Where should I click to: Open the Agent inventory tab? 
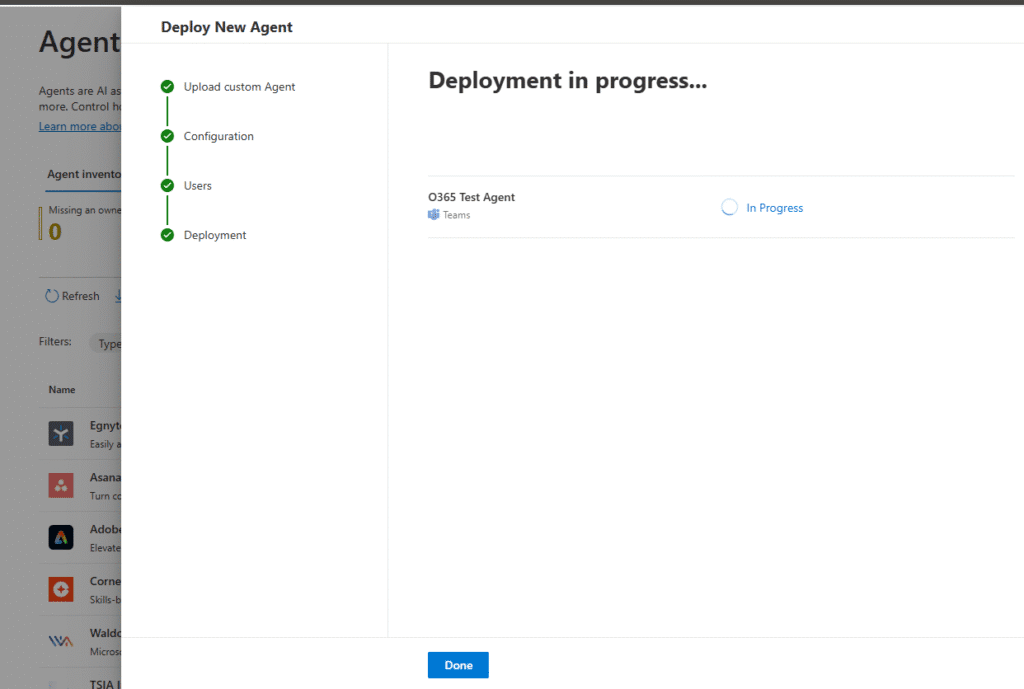(84, 174)
